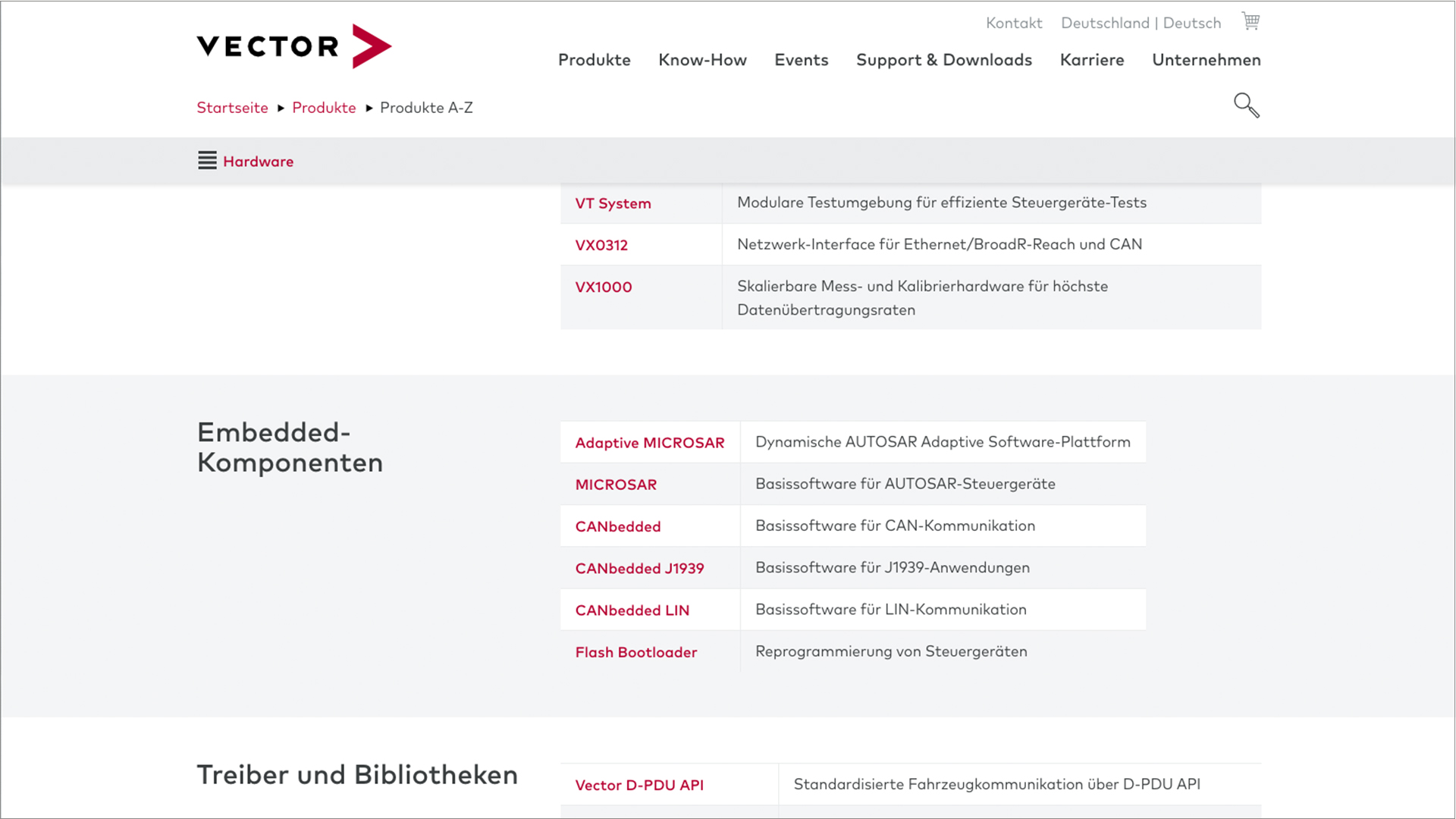
Task: Select Deutschland | Deutsch language selector
Action: pyautogui.click(x=1141, y=23)
